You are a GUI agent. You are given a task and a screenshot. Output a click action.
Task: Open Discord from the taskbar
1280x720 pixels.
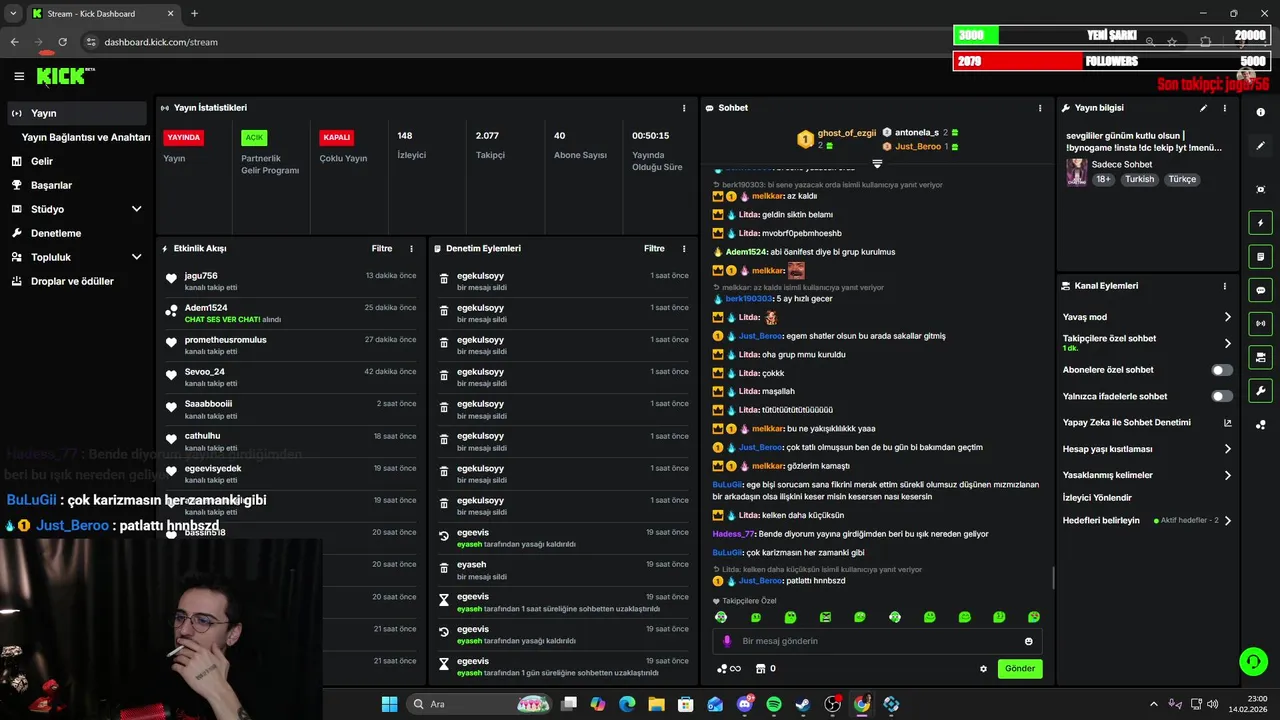[x=744, y=704]
